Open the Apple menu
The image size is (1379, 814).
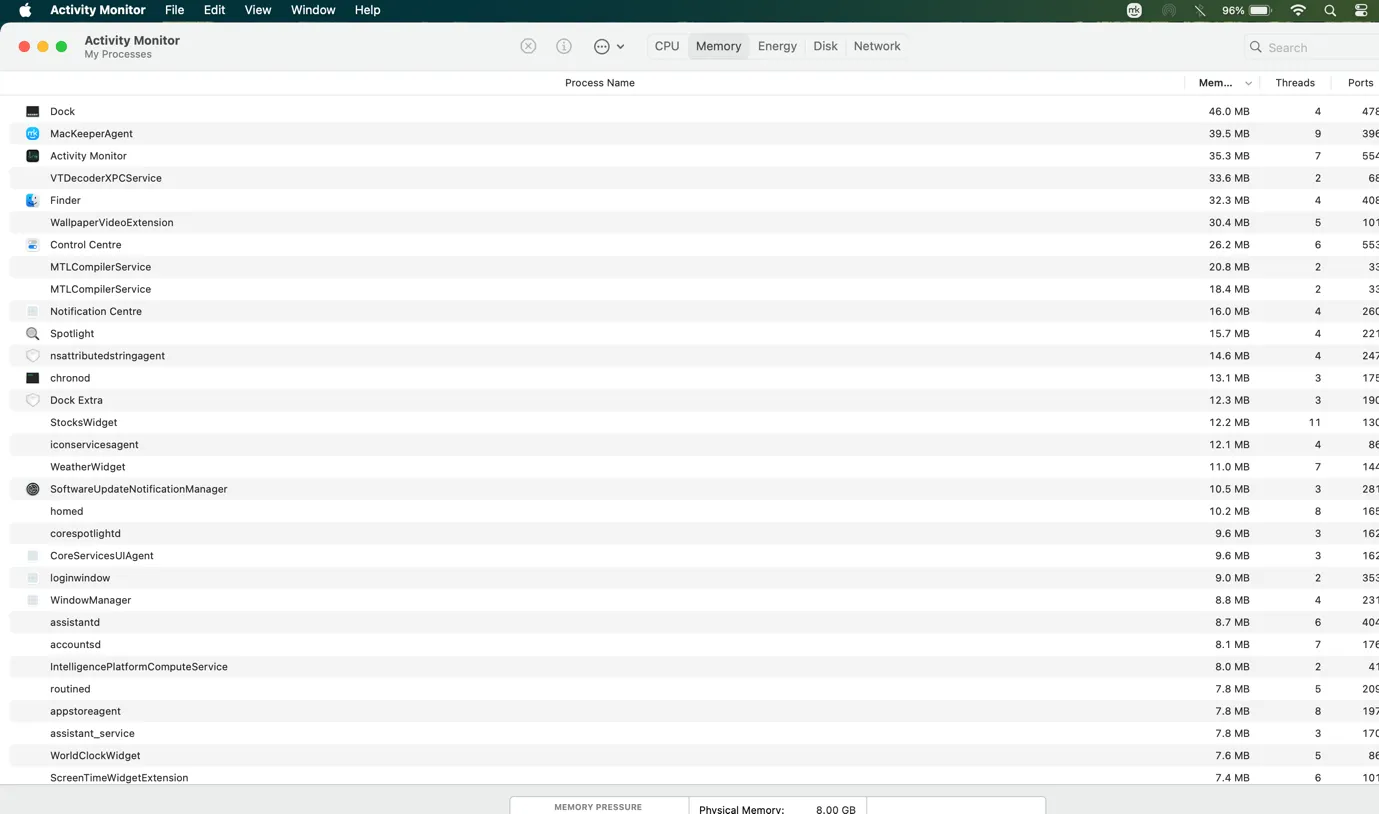[x=25, y=10]
